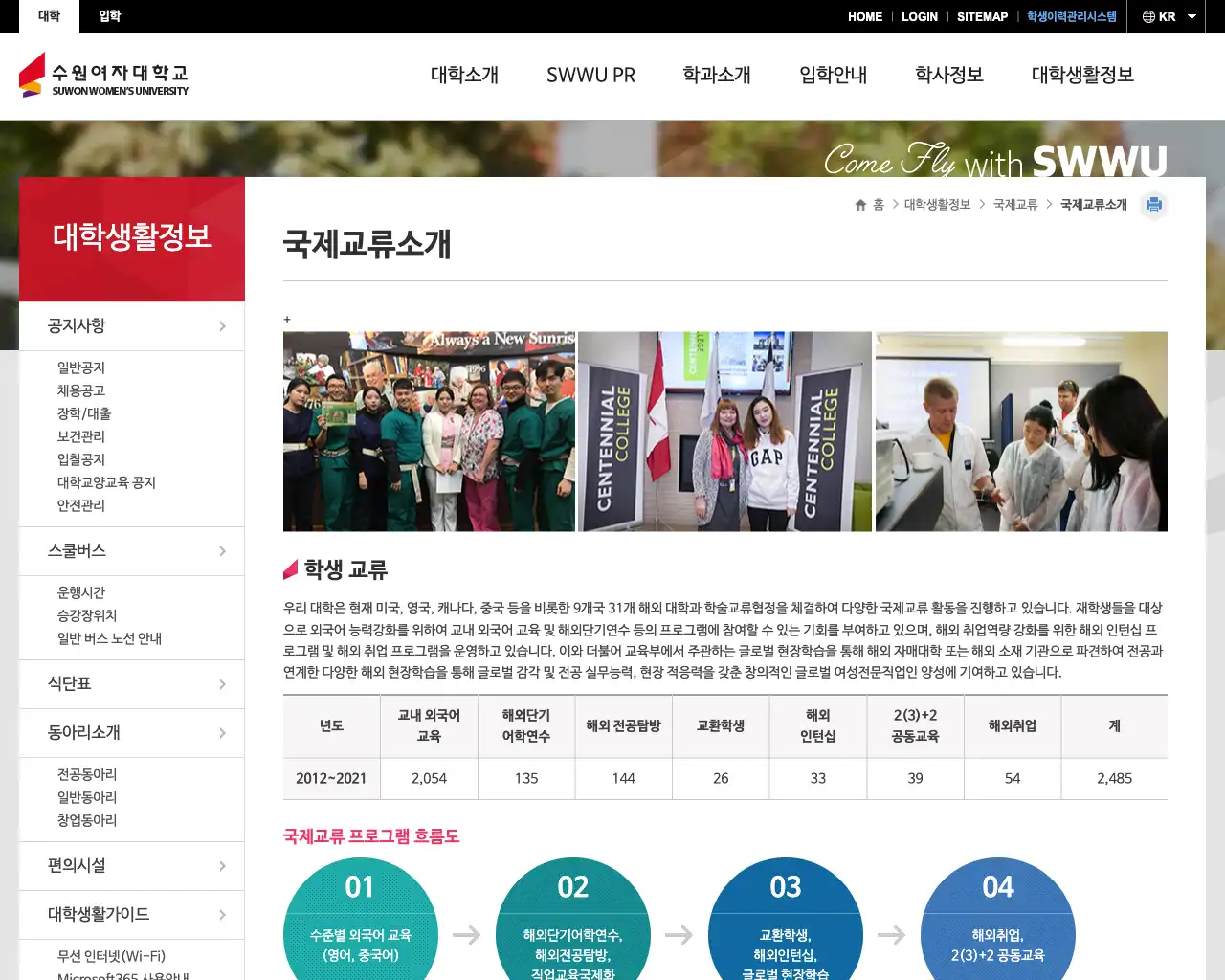
Task: Open 창업동아리 under 동아리소개
Action: (87, 820)
